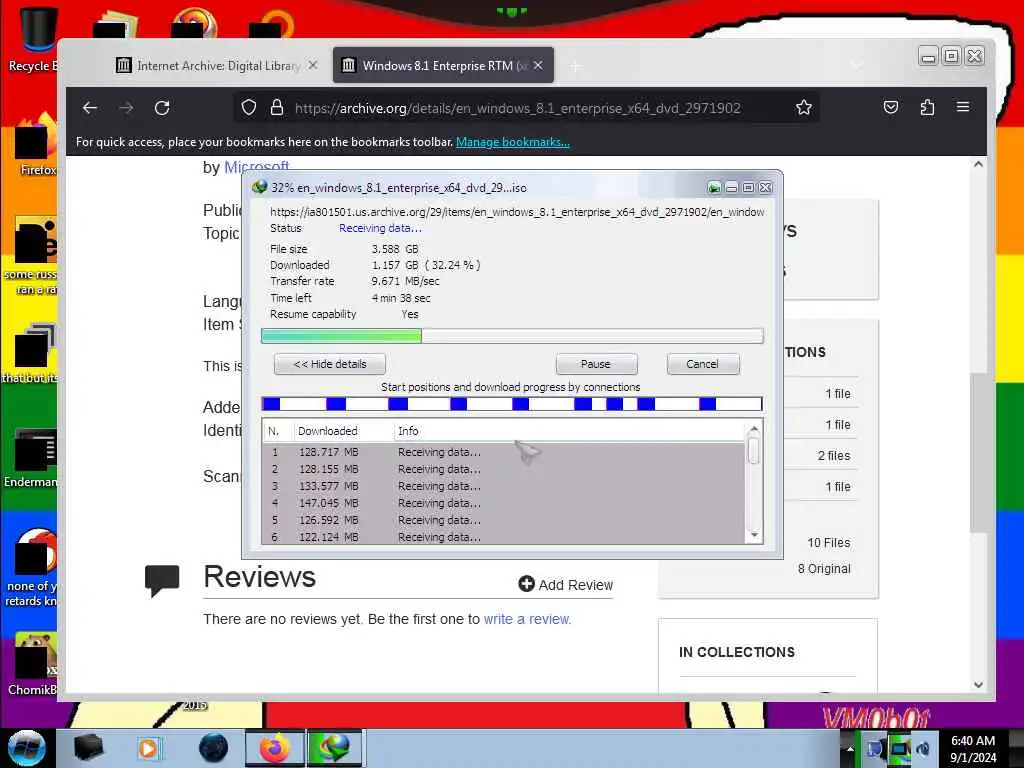Open the 2 files download option
The width and height of the screenshot is (1024, 768).
[x=834, y=456]
